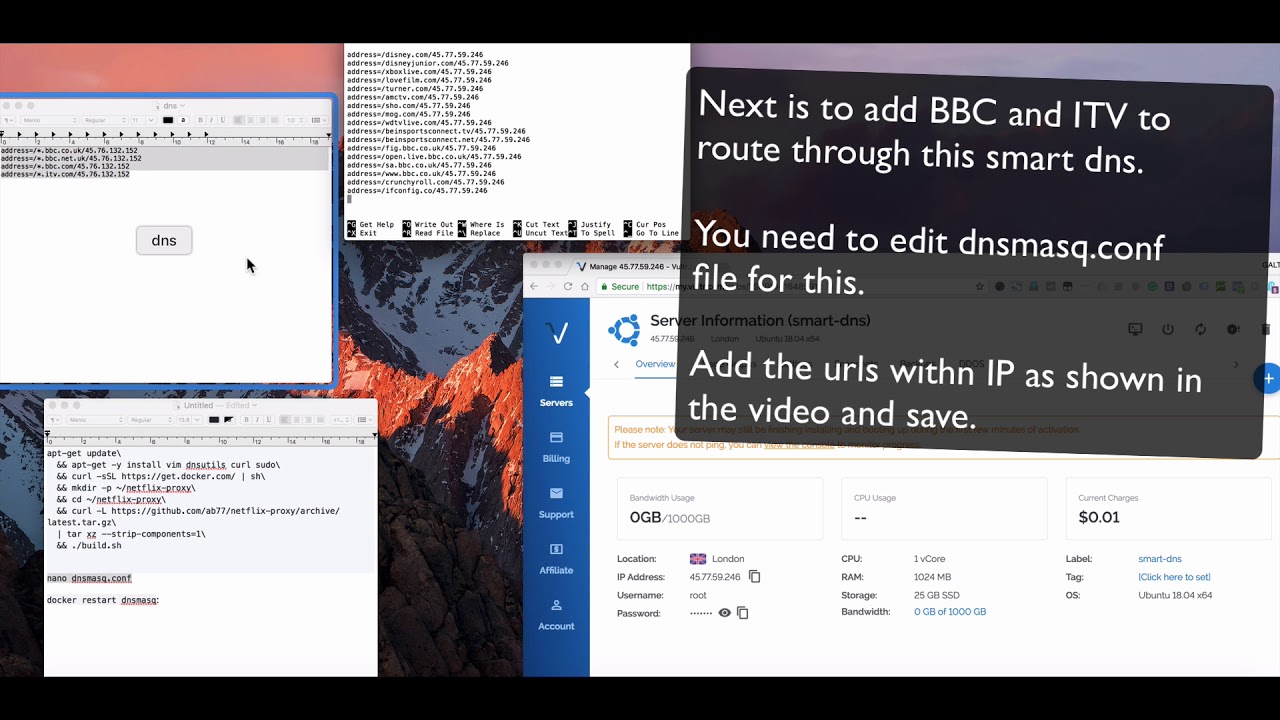Bookmark the page with the star icon
Viewport: 1280px width, 720px height.
tap(980, 286)
